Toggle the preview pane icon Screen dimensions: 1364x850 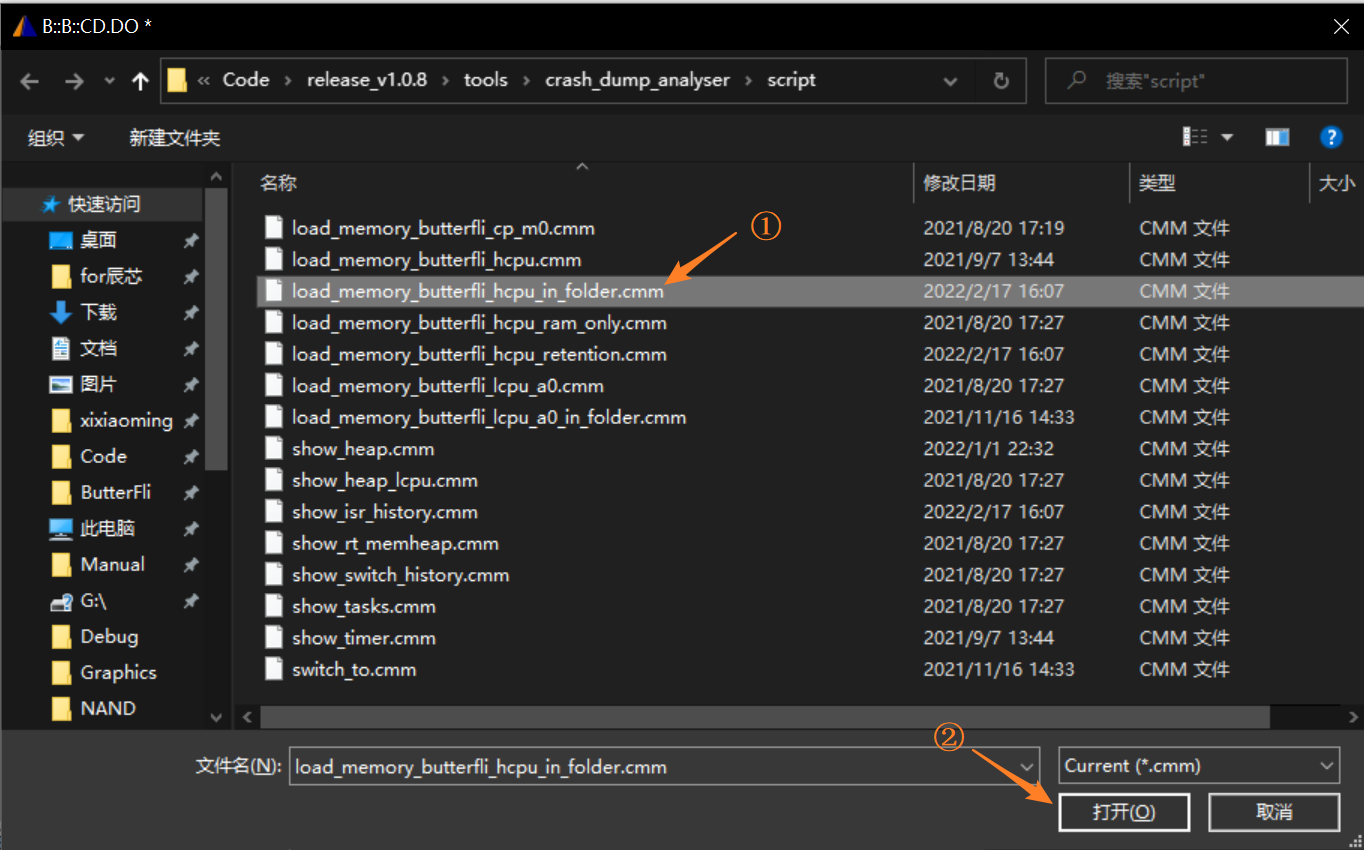(1277, 137)
